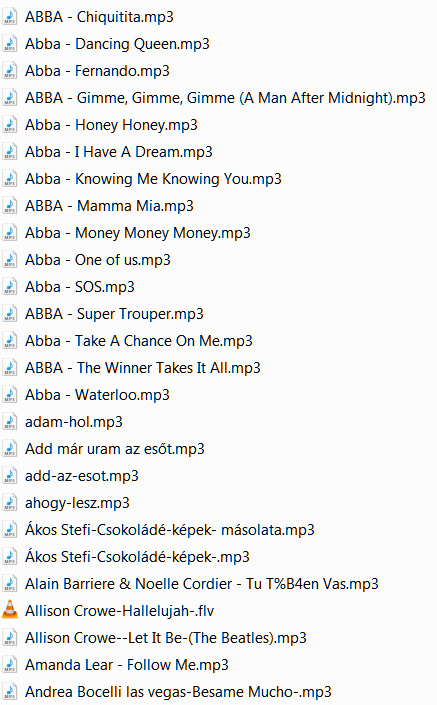437x705 pixels.
Task: Select Abba - I Have A Dream.mp3
Action: [x=119, y=152]
